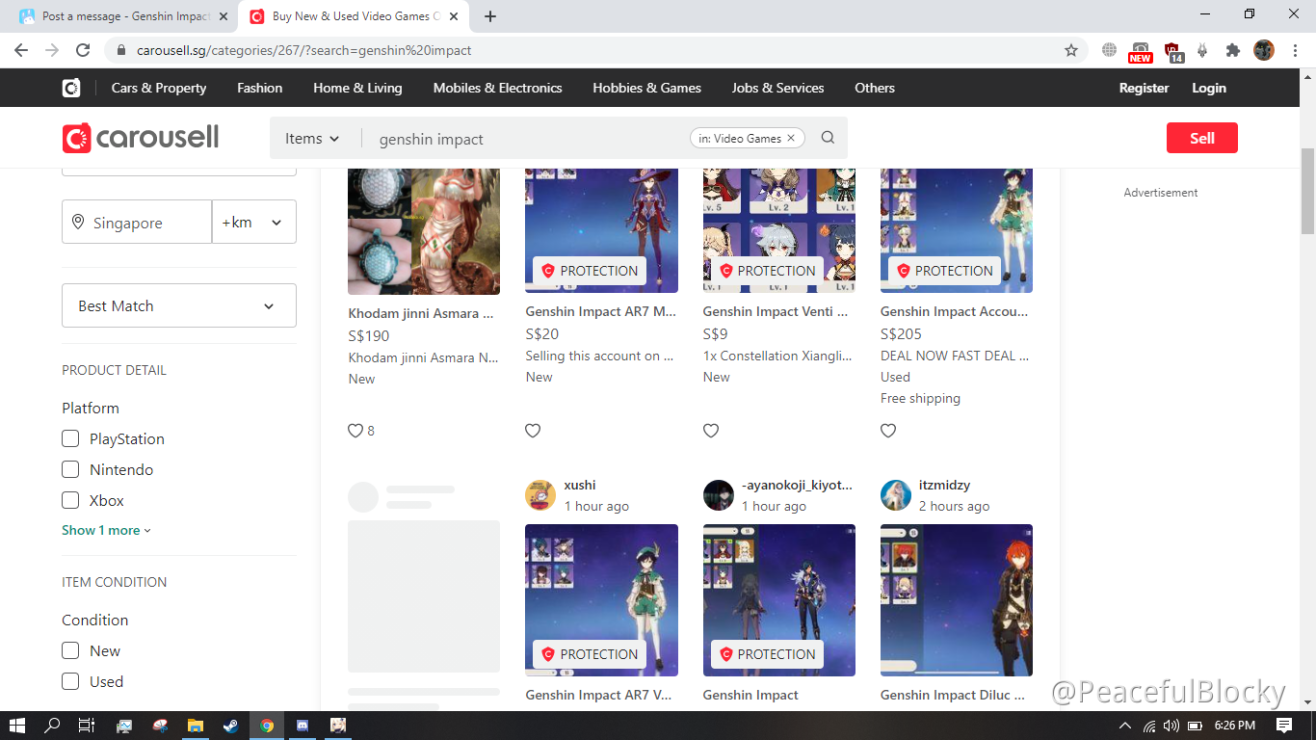Click the taskbar clock showing 6:26 PM
The image size is (1316, 740).
pyautogui.click(x=1234, y=725)
